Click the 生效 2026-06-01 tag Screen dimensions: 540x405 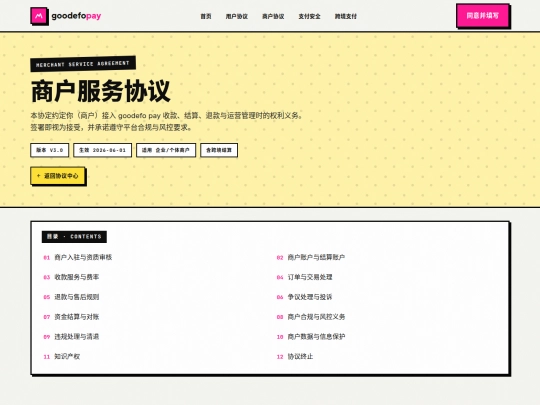coord(102,150)
